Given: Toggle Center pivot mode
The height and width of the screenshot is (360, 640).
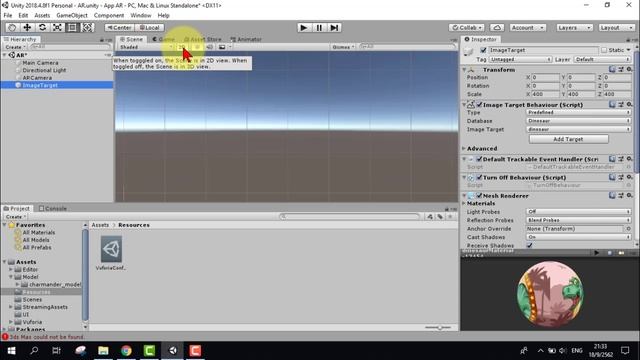Looking at the screenshot, I should (x=119, y=27).
